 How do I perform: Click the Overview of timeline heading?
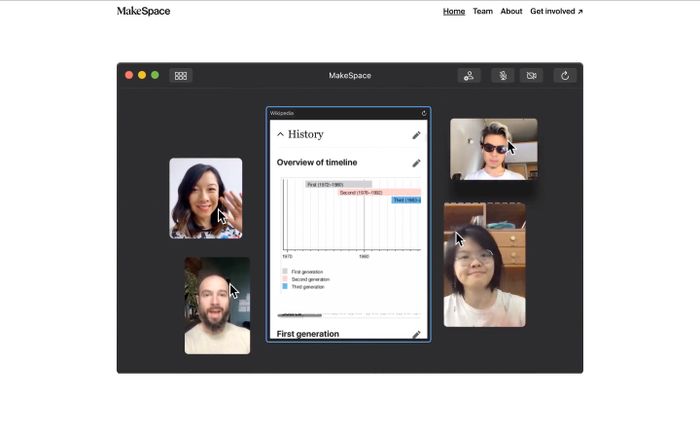pos(317,163)
